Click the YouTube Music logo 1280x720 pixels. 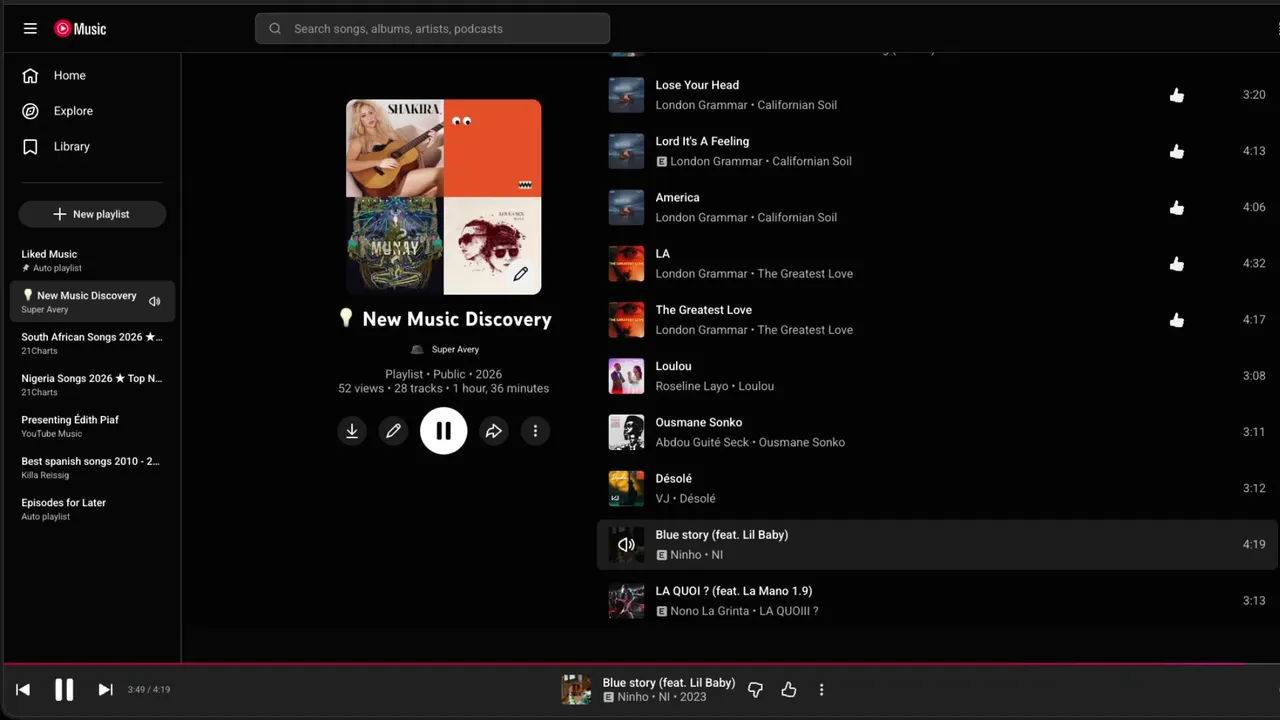click(80, 29)
